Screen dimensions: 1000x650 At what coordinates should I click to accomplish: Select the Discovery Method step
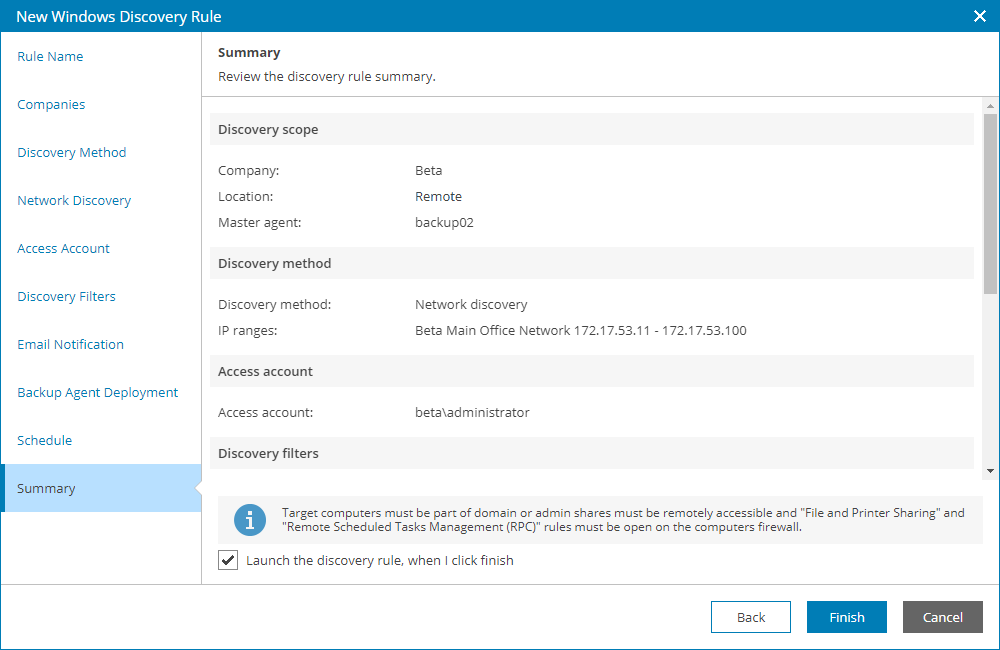point(71,152)
